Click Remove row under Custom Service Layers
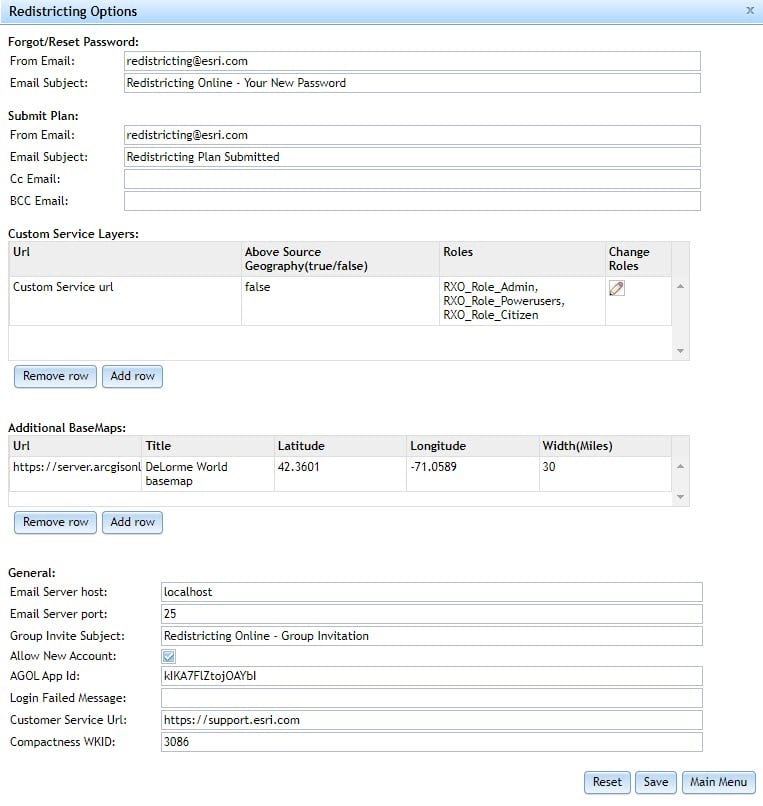The width and height of the screenshot is (763, 806). click(55, 376)
